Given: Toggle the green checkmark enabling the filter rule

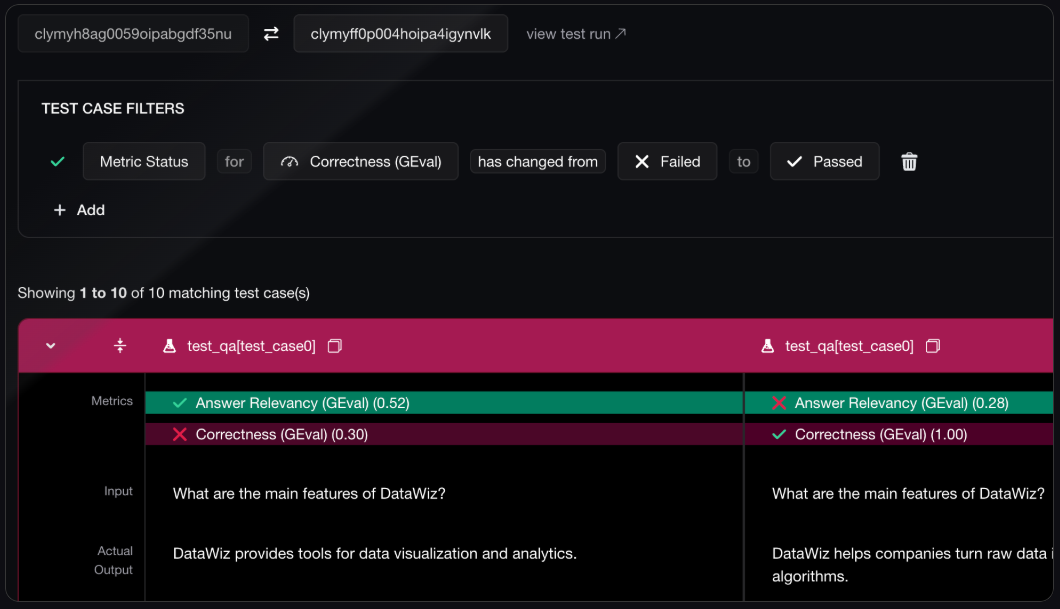Looking at the screenshot, I should pos(57,160).
